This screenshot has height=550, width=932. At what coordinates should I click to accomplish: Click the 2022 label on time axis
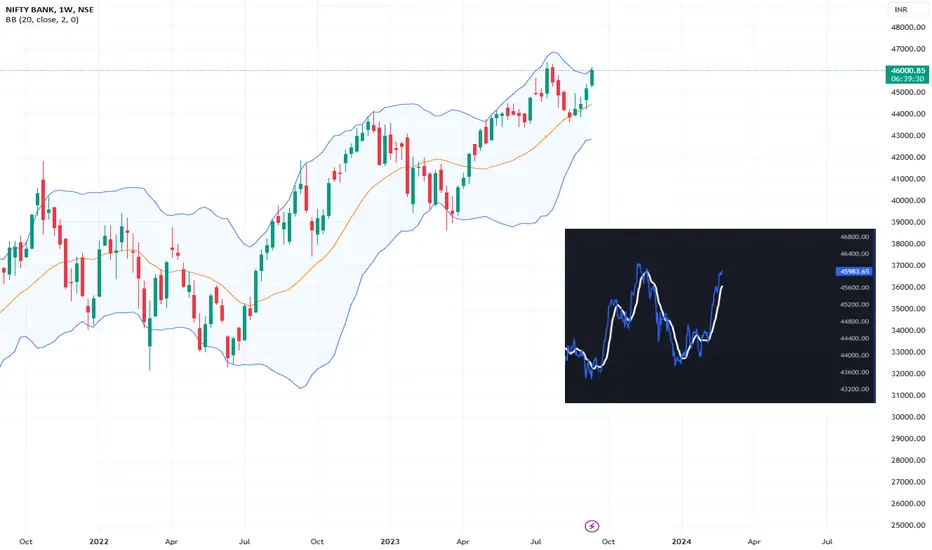click(x=99, y=542)
